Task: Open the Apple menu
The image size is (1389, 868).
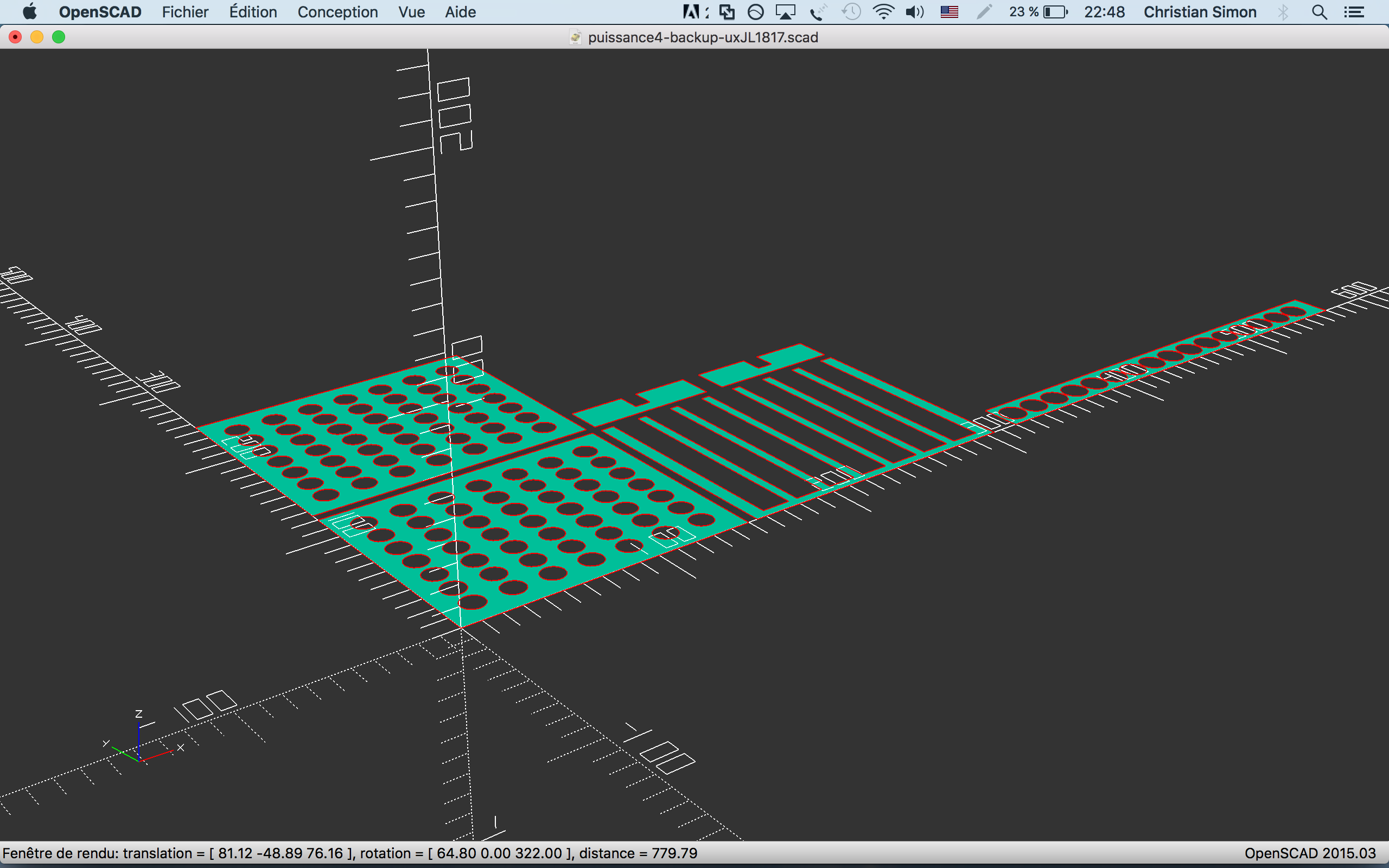Action: (x=30, y=12)
